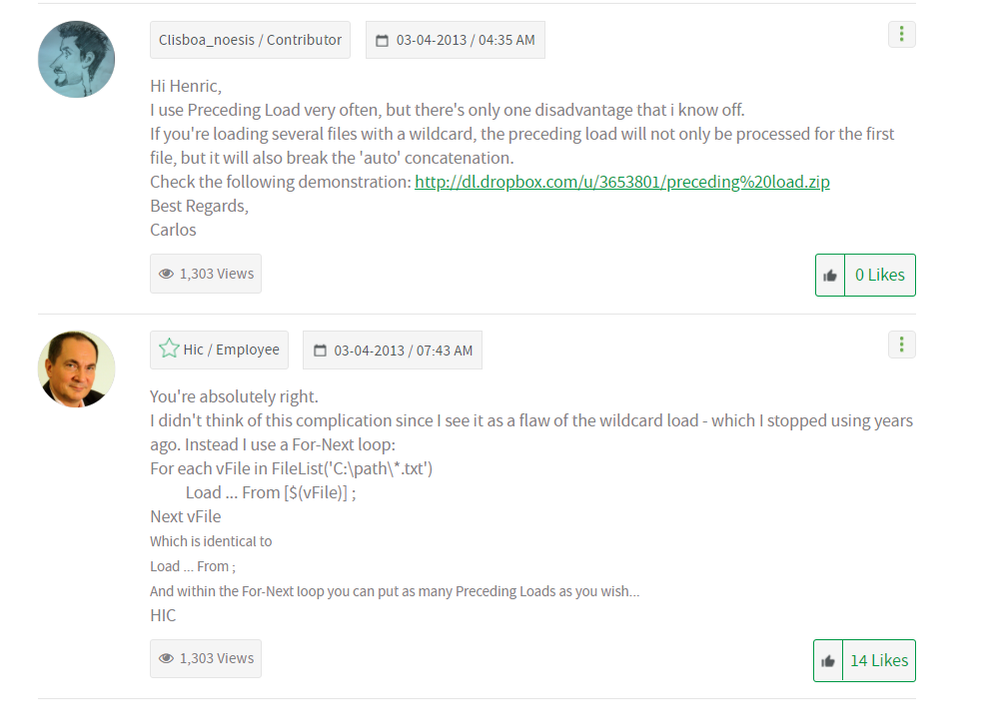Click the eye icon under HIC's reply

167,659
